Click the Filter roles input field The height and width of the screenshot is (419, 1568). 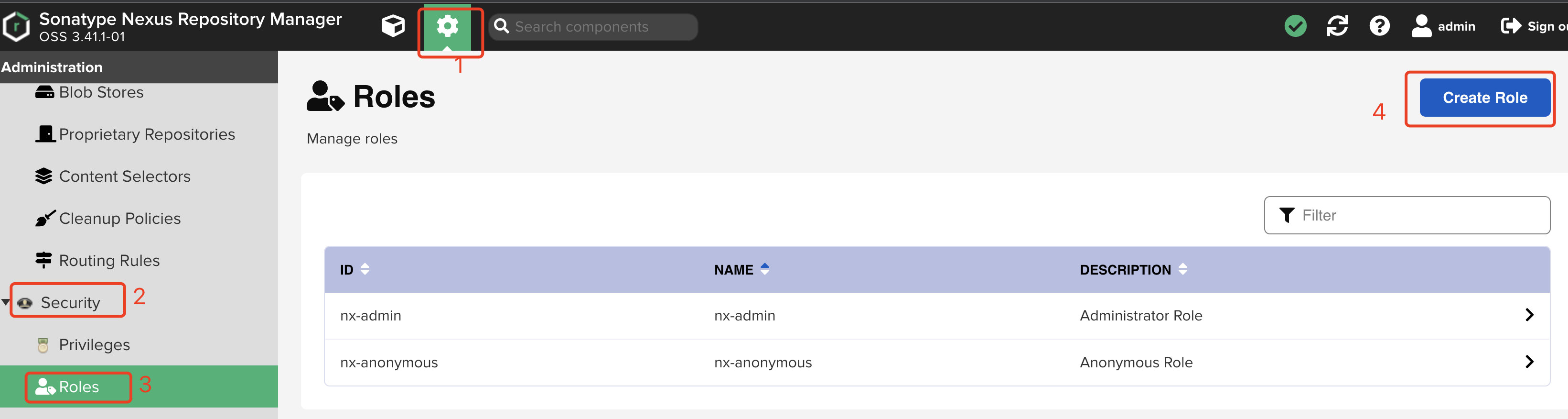pyautogui.click(x=1407, y=215)
